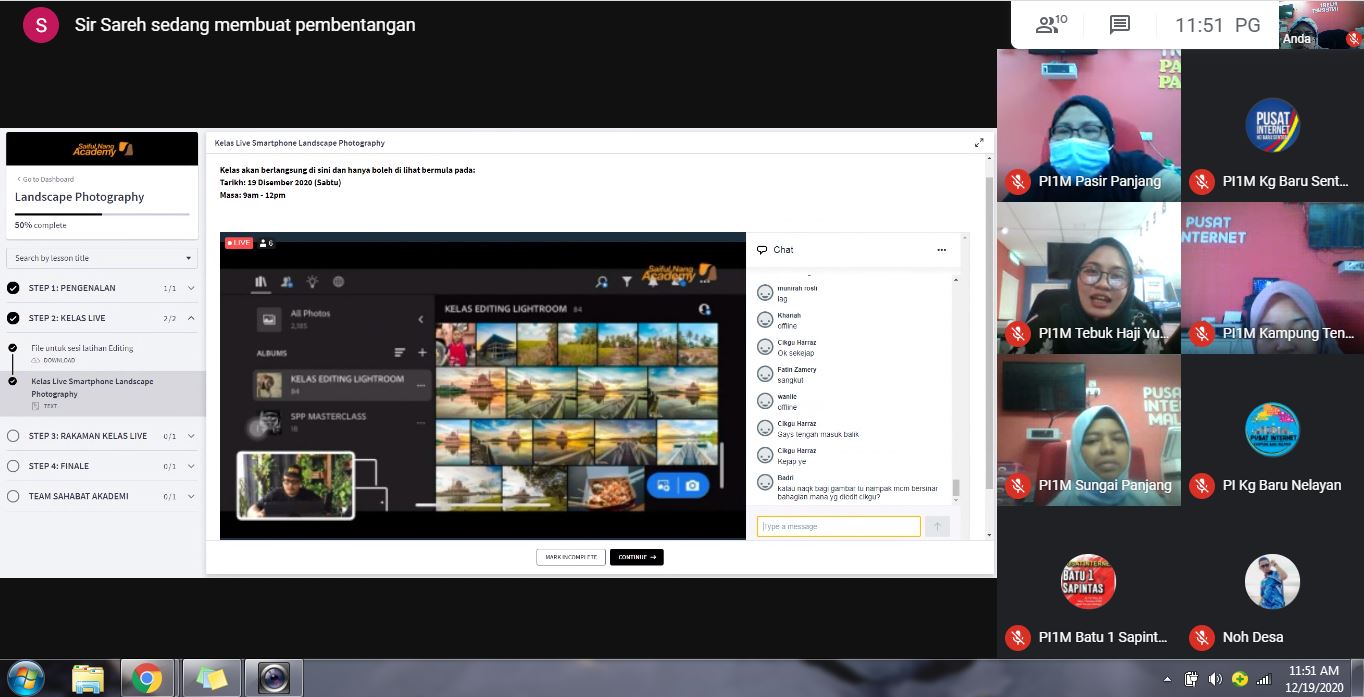Toggle TEAM SAHABAT AKADEMI completion circle
Image resolution: width=1364 pixels, height=697 pixels.
pos(13,496)
